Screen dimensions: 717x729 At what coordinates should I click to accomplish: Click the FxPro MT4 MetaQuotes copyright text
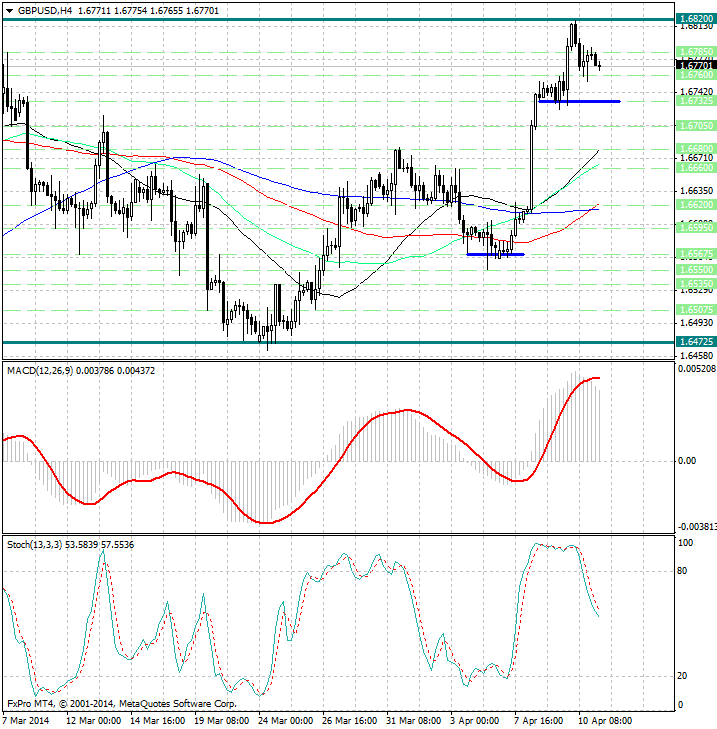117,704
